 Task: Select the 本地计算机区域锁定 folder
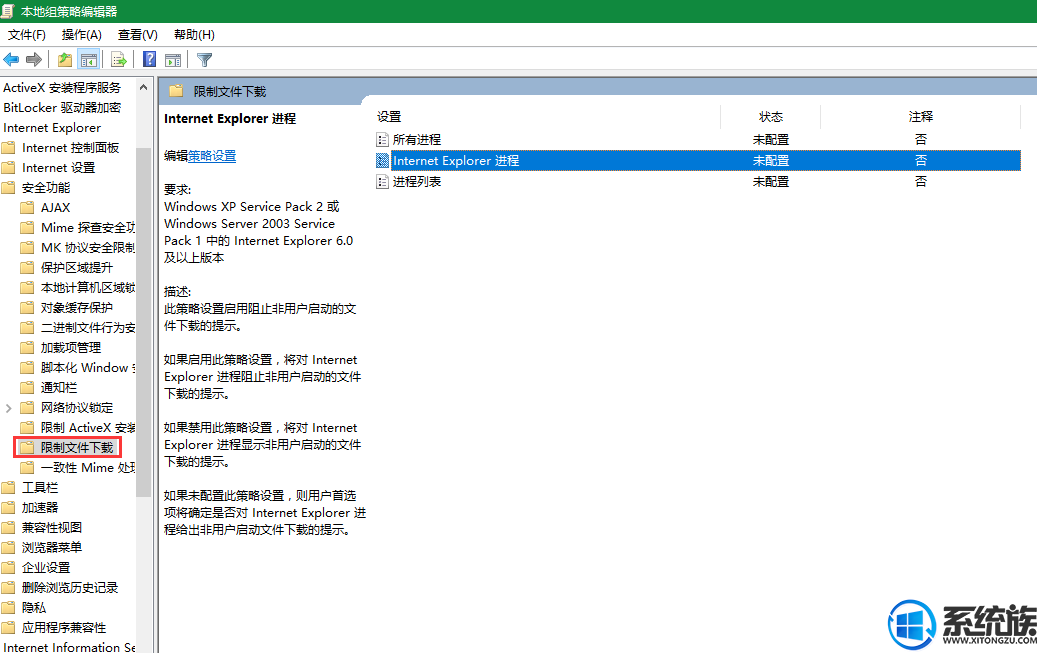click(78, 287)
